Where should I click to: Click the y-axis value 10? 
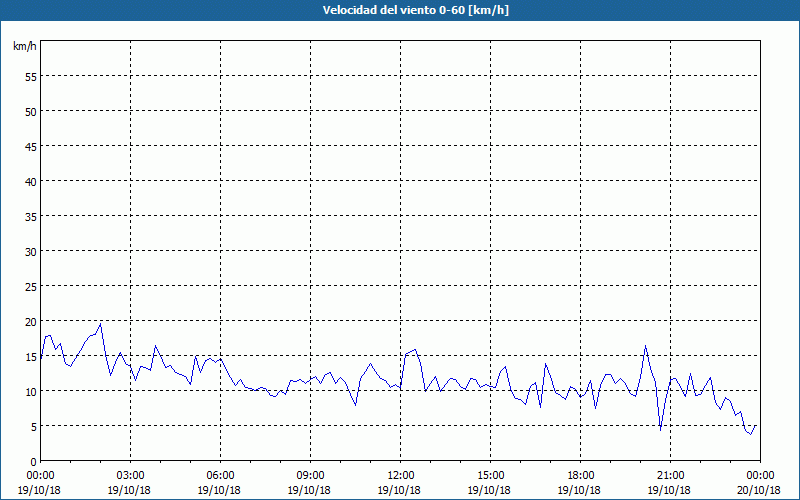[31, 391]
